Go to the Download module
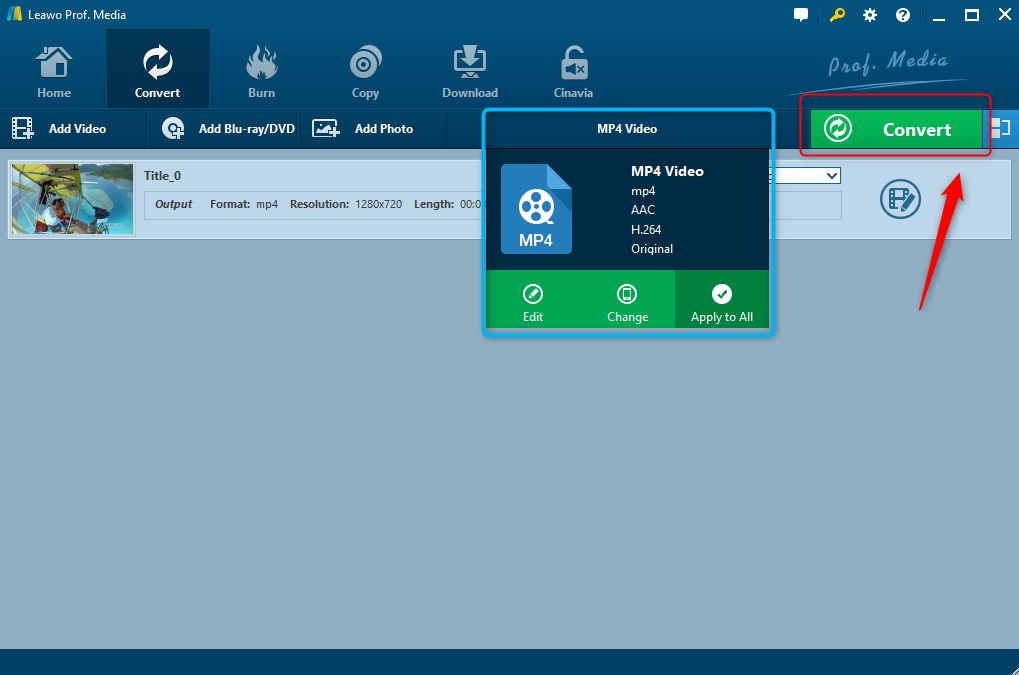Viewport: 1019px width, 675px height. (470, 72)
